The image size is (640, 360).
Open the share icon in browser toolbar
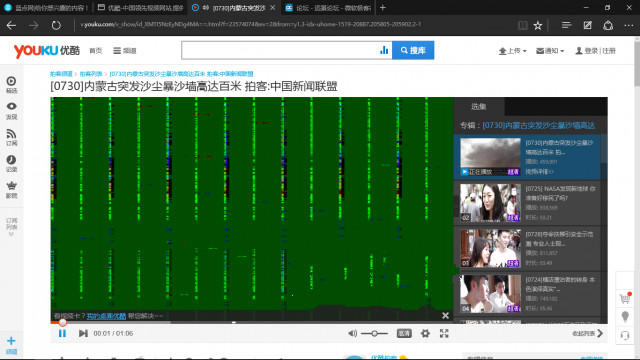608,25
